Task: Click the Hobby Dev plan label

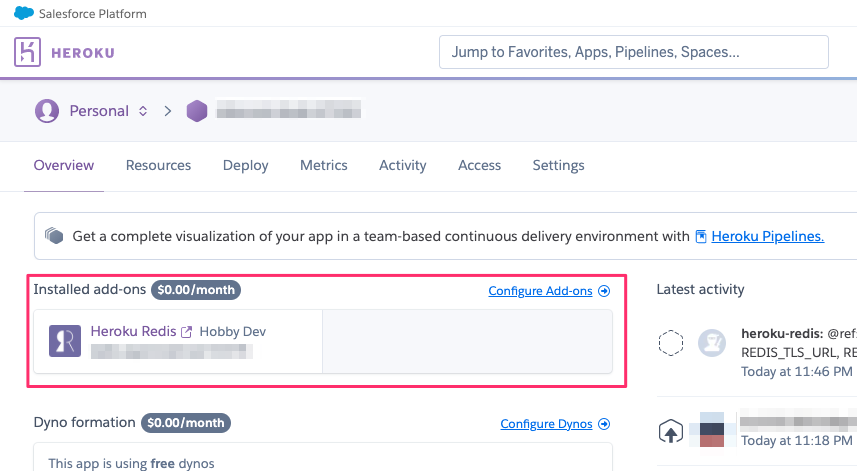Action: pyautogui.click(x=232, y=332)
